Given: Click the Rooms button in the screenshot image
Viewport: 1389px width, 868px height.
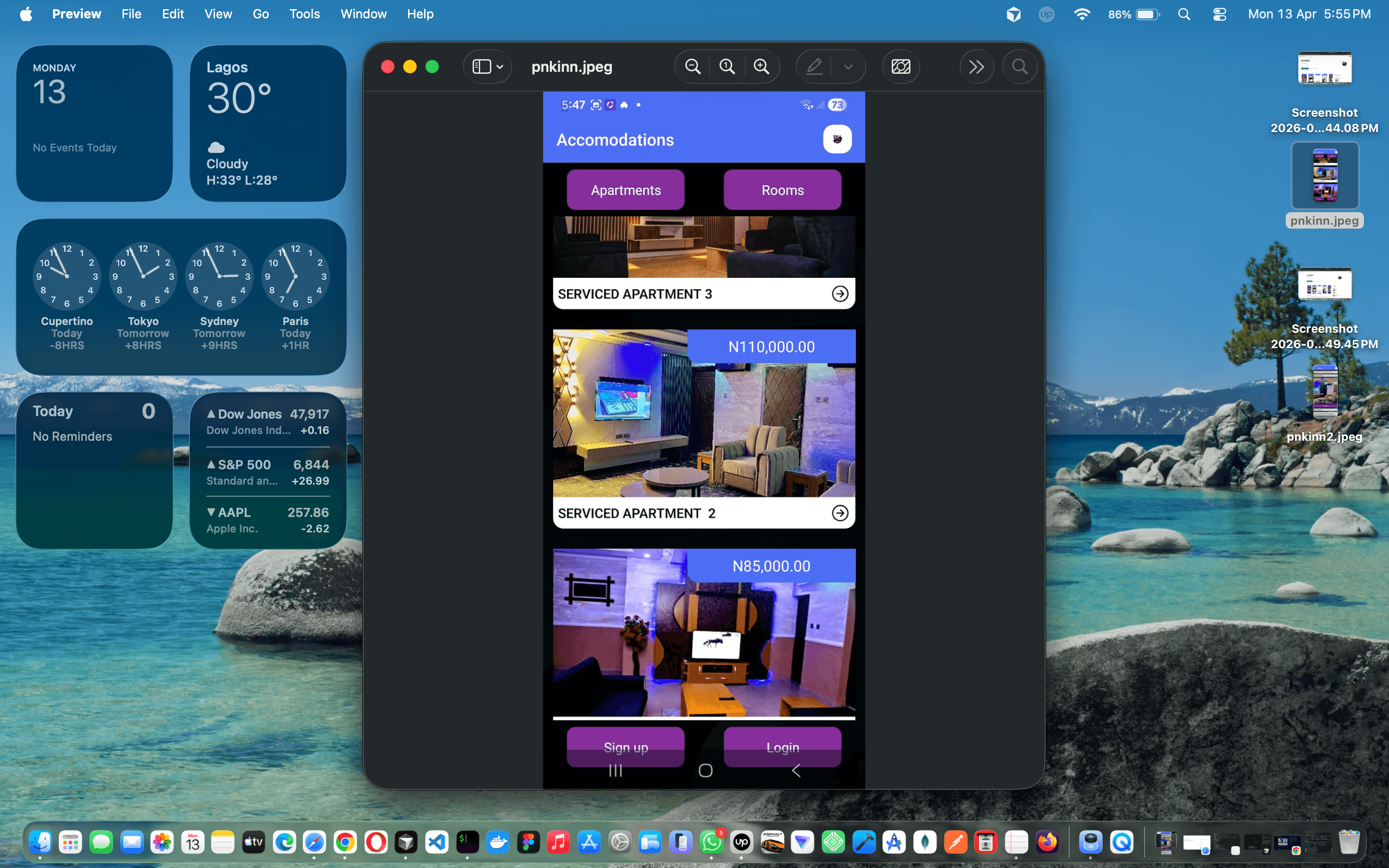Looking at the screenshot, I should [782, 190].
